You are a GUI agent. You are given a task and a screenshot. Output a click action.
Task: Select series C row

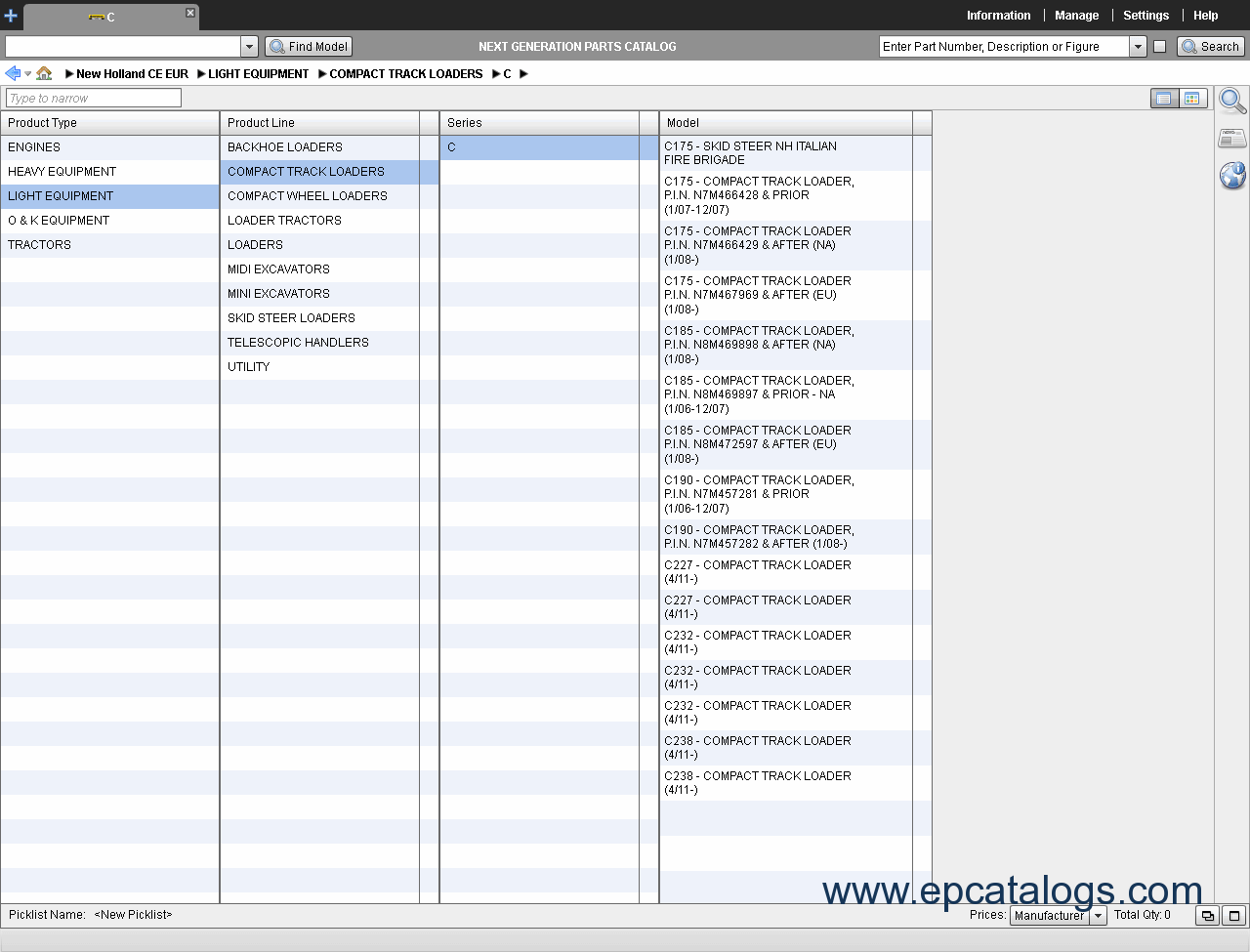pos(550,147)
